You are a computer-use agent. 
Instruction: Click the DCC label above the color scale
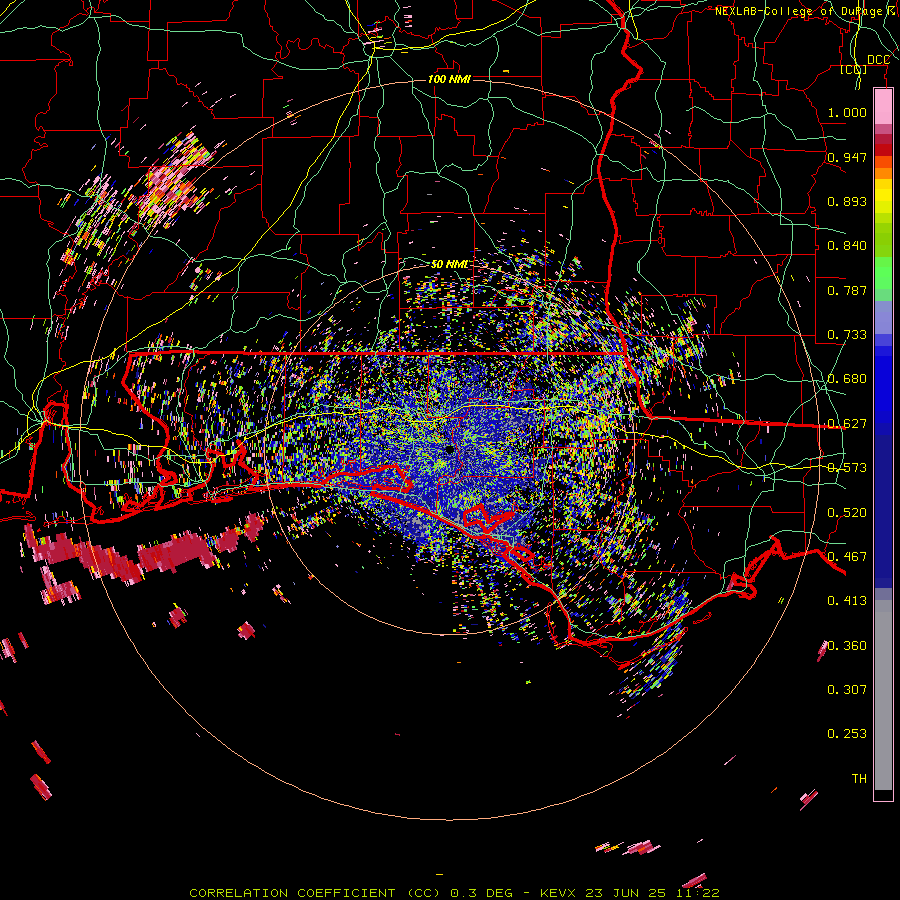[x=878, y=60]
